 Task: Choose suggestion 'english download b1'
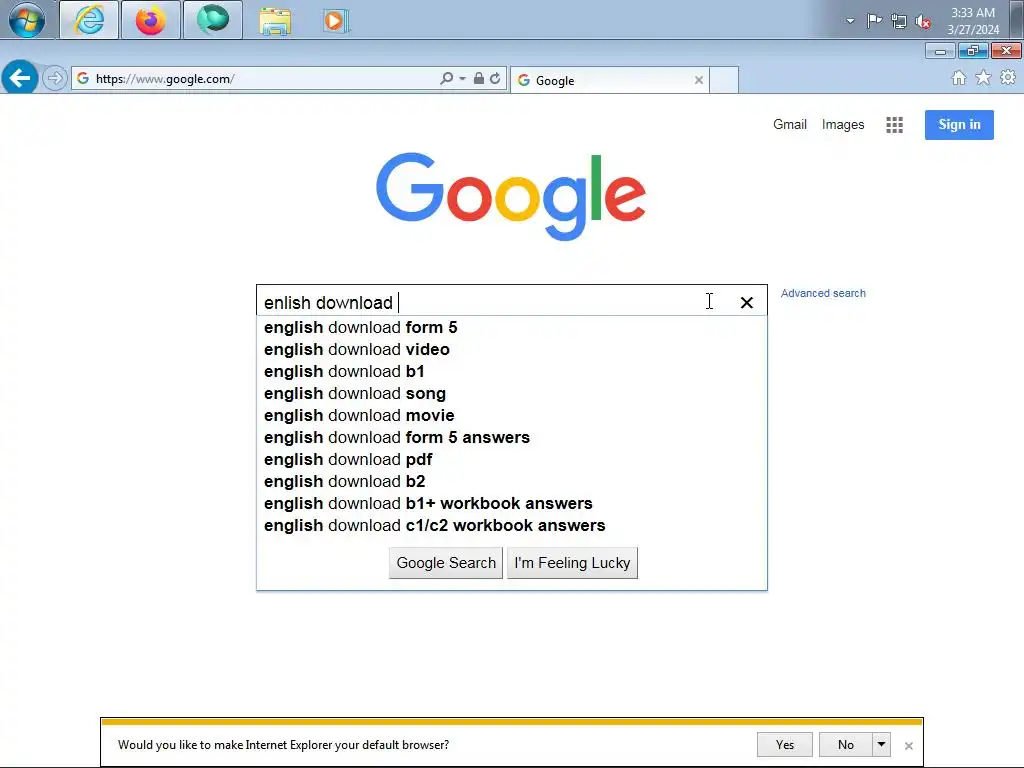[511, 372]
